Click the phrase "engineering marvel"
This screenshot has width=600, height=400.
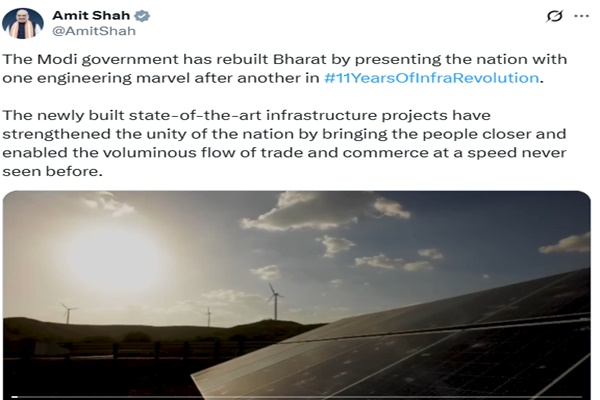113,78
